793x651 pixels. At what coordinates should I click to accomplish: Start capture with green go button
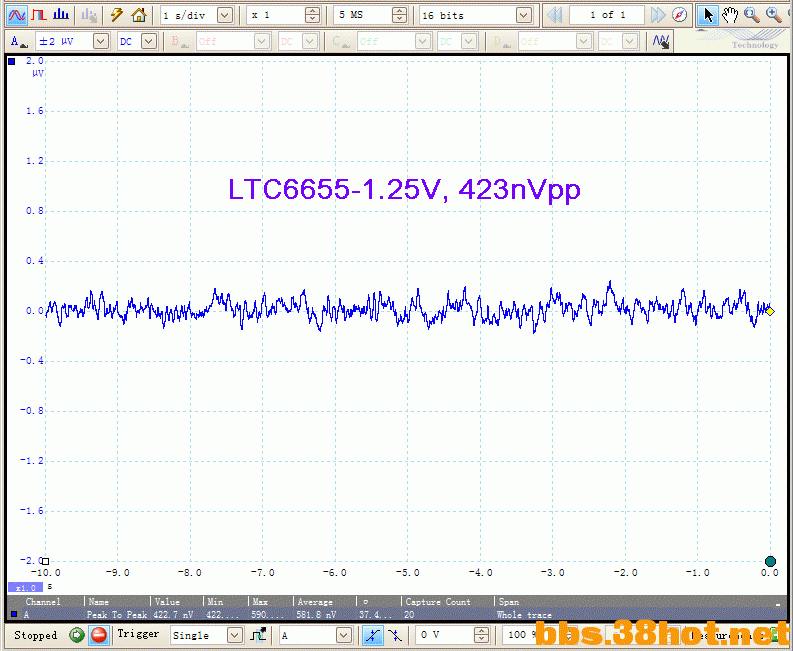tap(77, 635)
